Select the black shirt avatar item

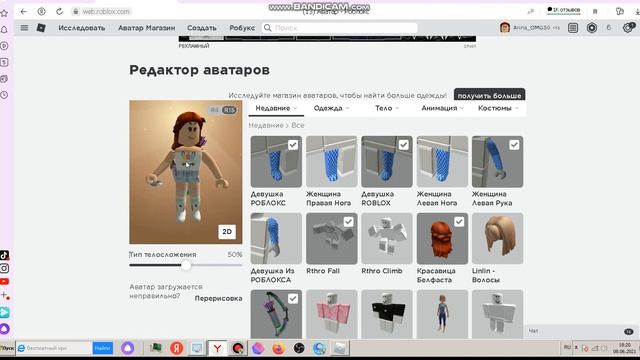[x=387, y=314]
